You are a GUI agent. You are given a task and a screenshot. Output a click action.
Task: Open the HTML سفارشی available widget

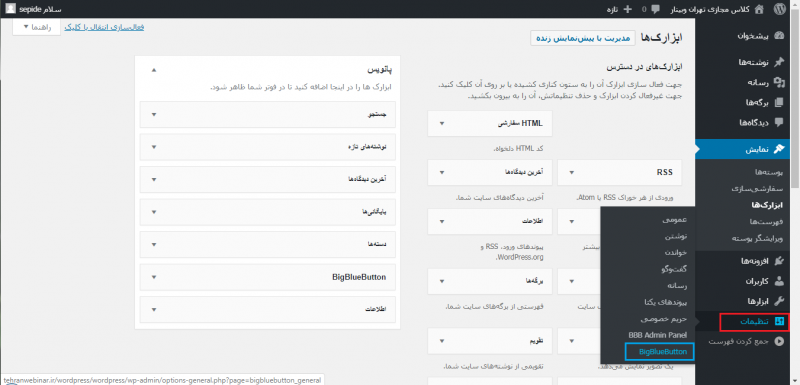490,123
